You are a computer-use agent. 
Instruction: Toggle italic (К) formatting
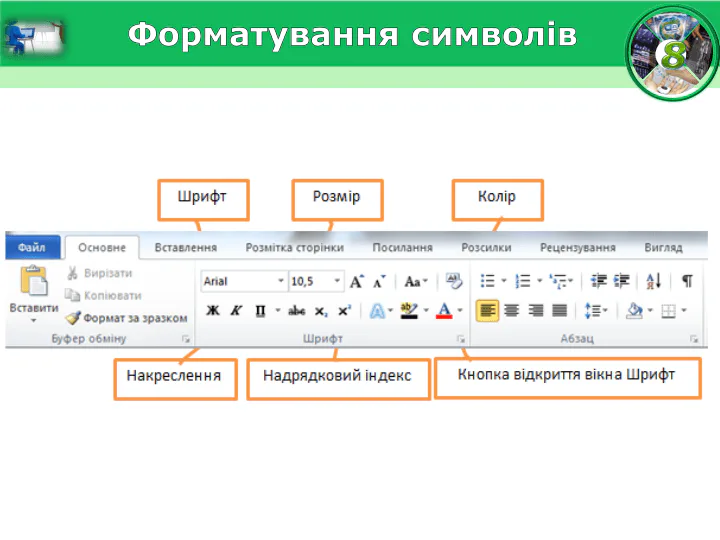[x=236, y=311]
